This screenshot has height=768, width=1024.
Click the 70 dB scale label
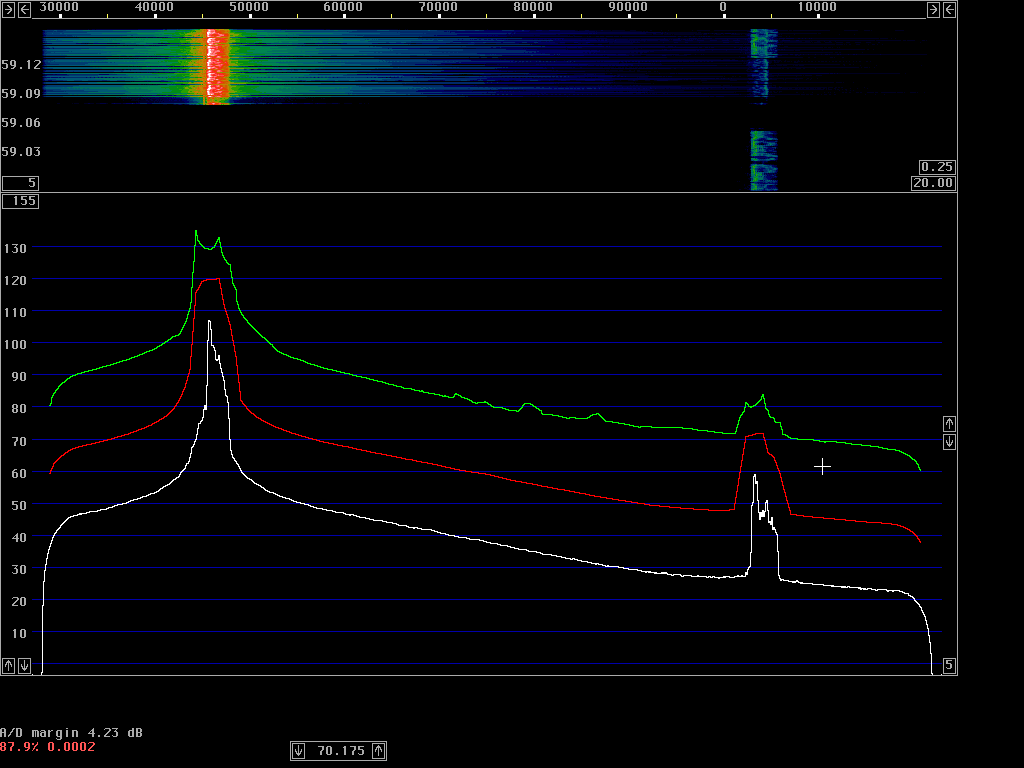pos(19,441)
